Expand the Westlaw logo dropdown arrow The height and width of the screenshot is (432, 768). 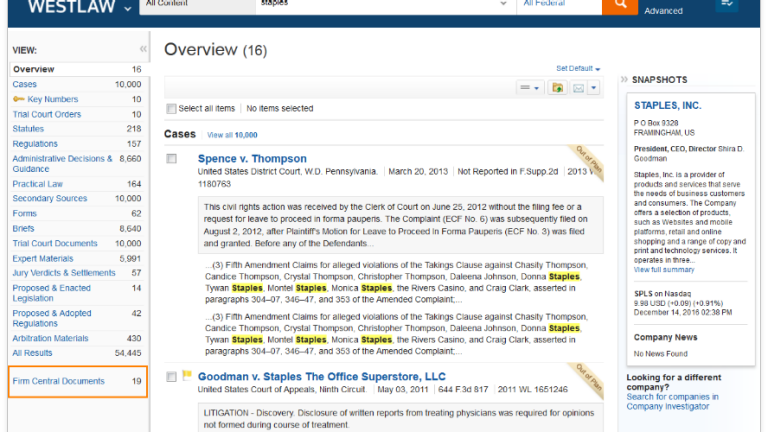[x=127, y=8]
